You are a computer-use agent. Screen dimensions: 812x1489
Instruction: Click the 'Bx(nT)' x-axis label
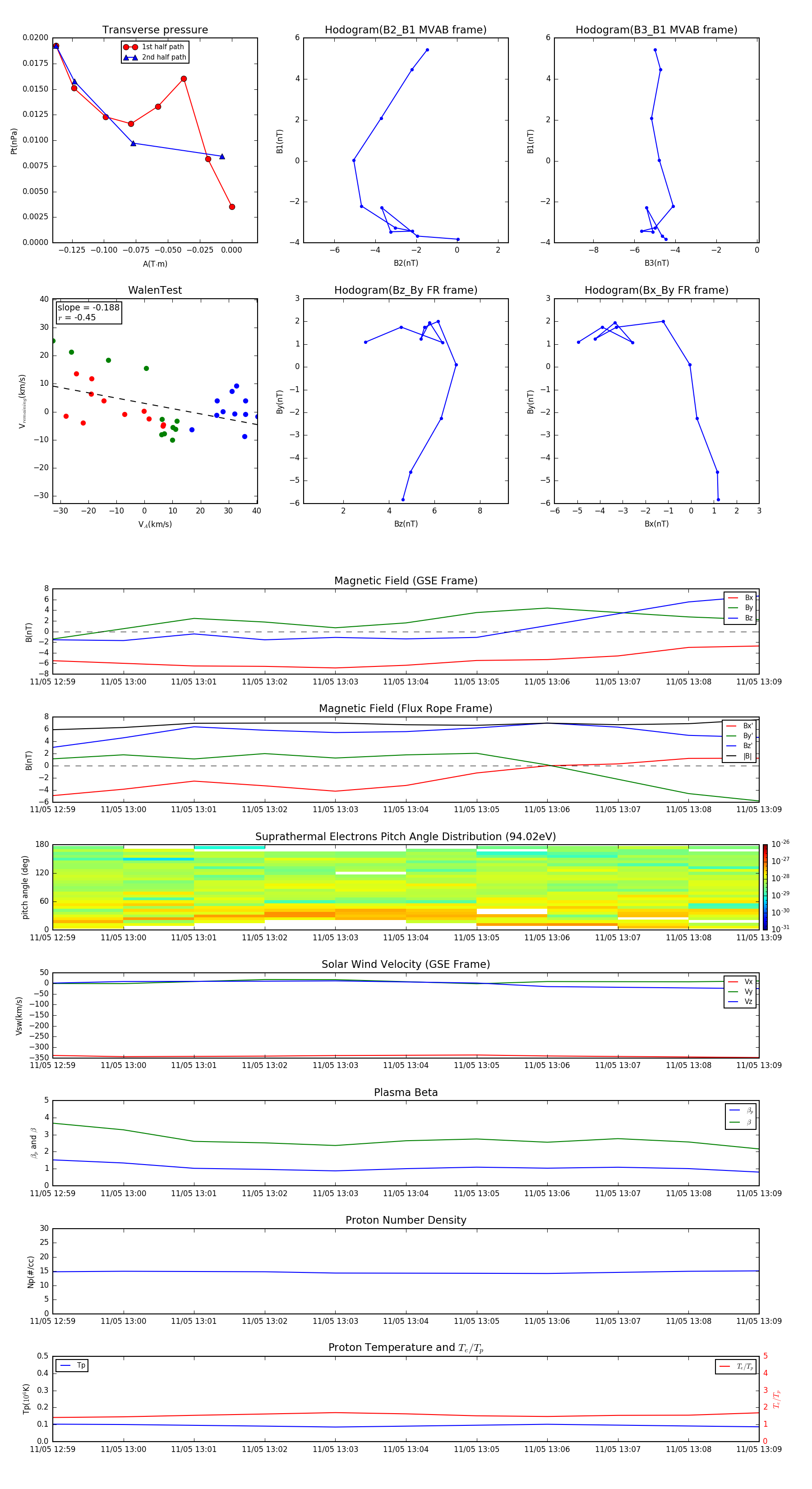pos(656,524)
